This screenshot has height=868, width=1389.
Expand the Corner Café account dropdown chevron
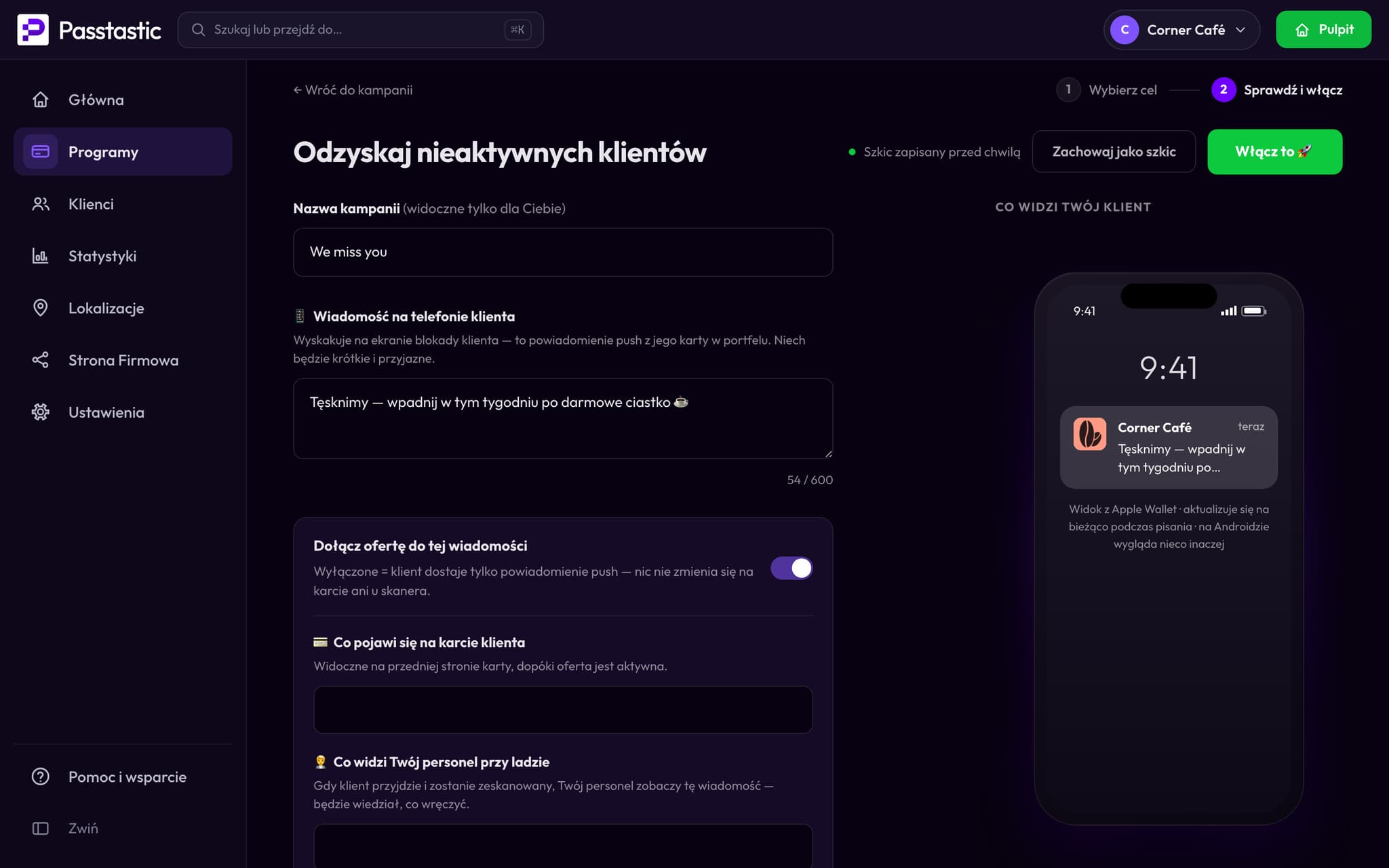[x=1240, y=30]
